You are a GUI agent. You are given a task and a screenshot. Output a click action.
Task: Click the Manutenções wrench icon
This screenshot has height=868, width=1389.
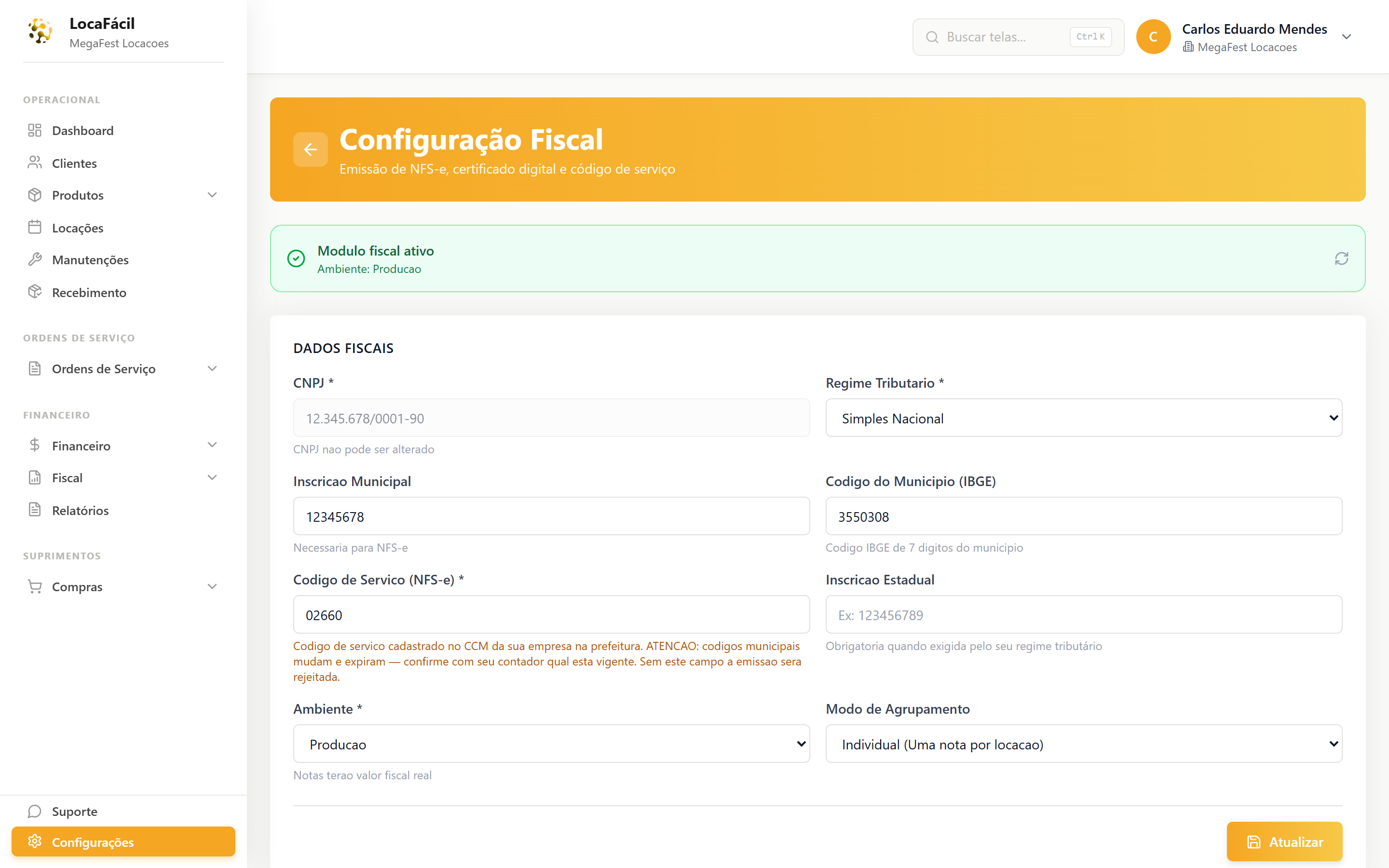tap(34, 259)
